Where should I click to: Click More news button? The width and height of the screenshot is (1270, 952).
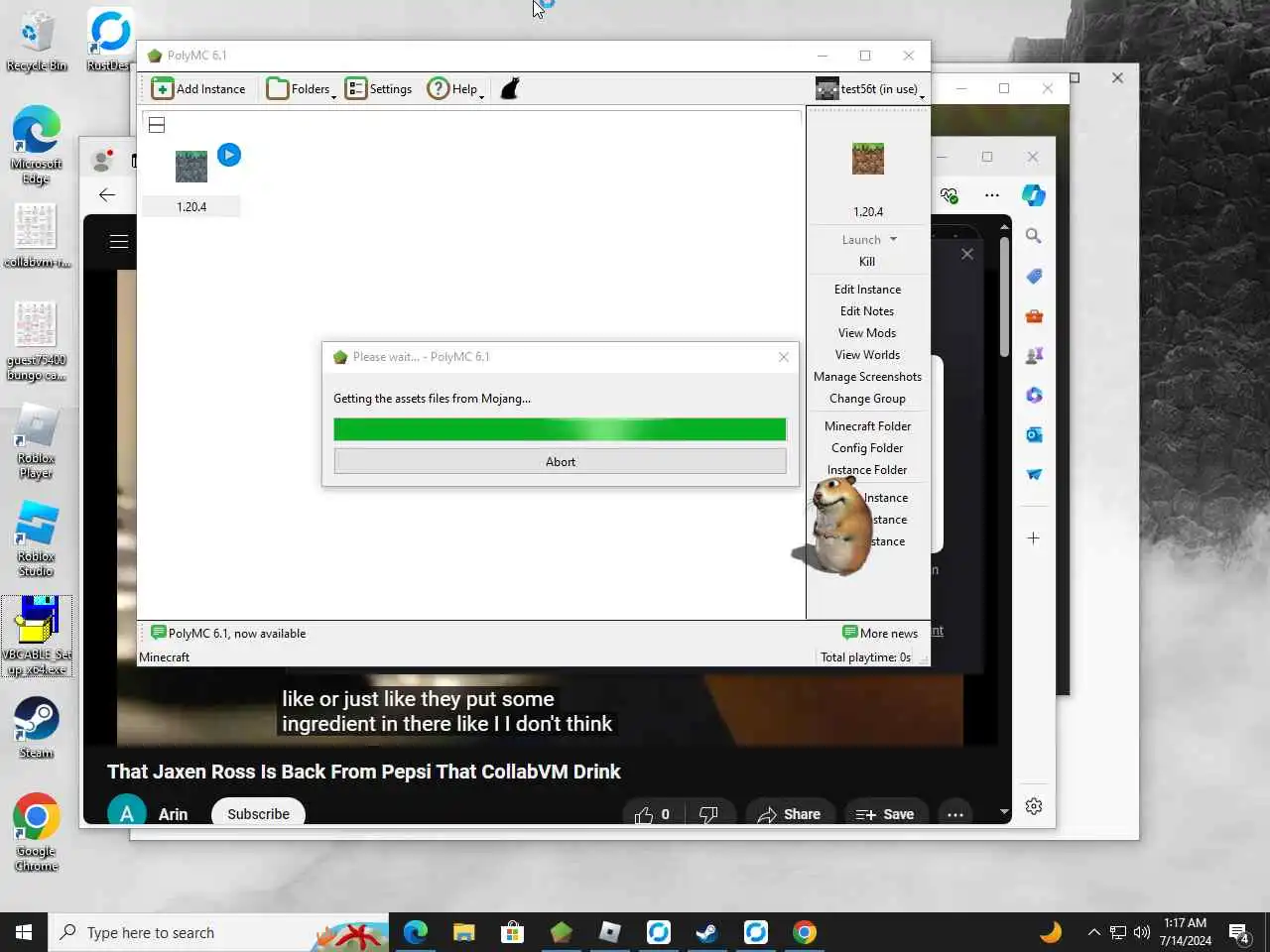pyautogui.click(x=880, y=634)
